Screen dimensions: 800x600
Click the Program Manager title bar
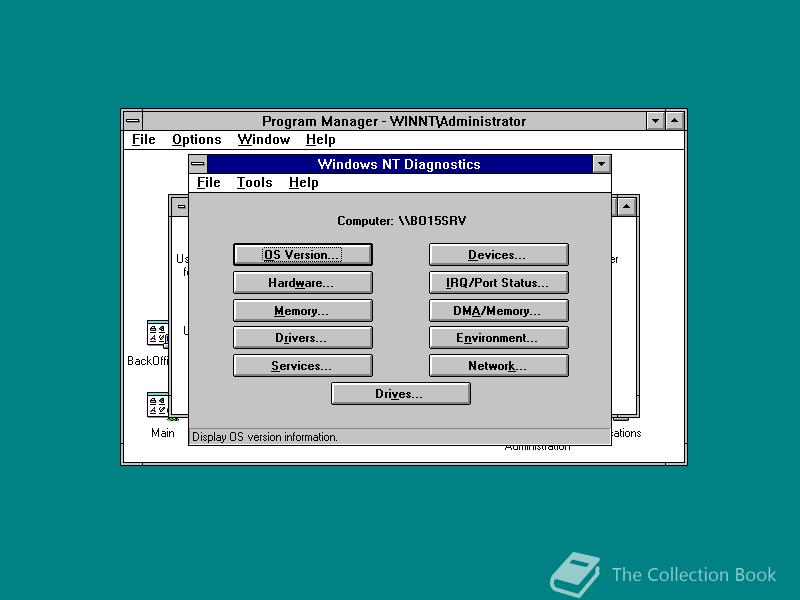(x=394, y=121)
